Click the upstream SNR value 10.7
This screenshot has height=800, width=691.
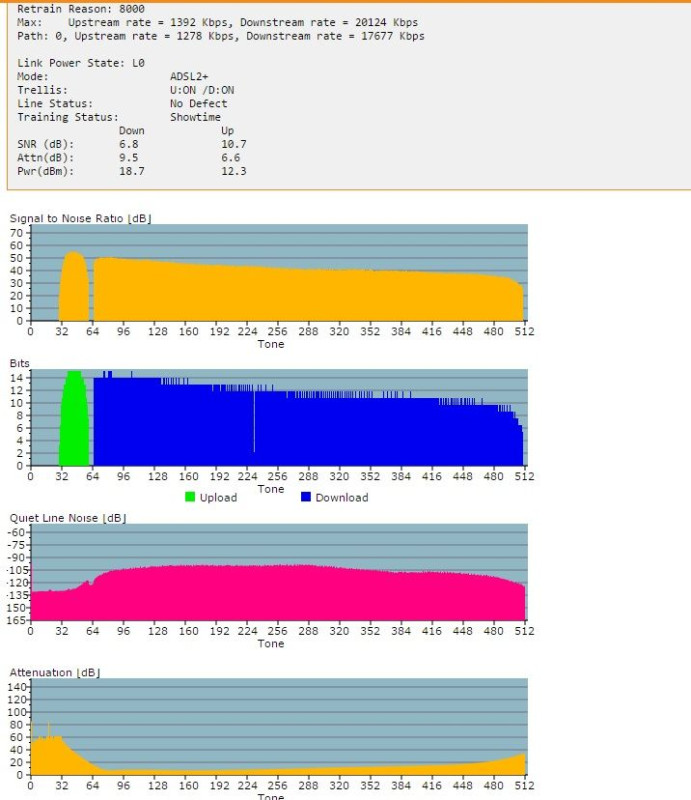click(234, 144)
